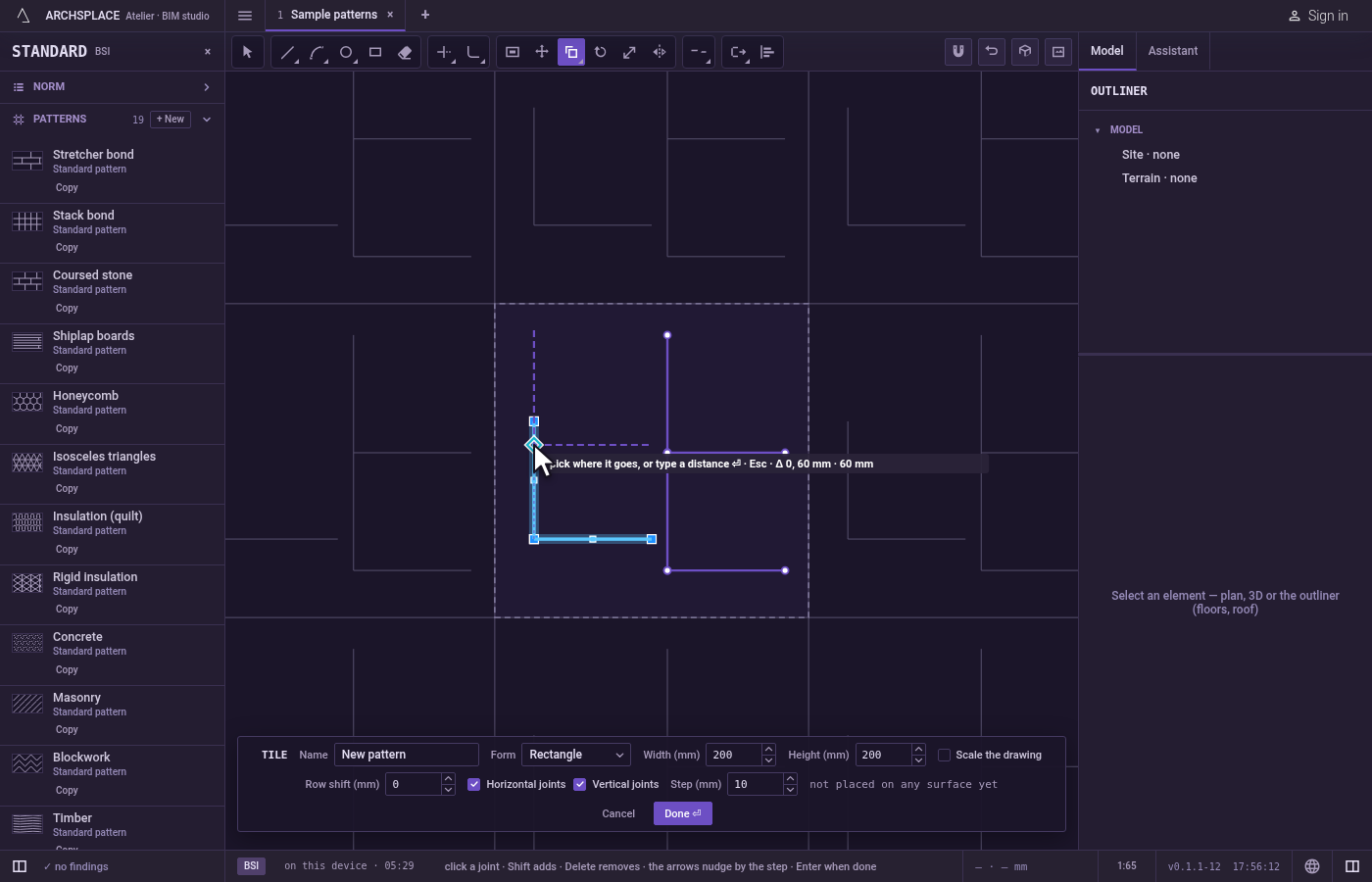Image resolution: width=1372 pixels, height=882 pixels.
Task: Open the dashed line style dropdown
Action: [699, 52]
